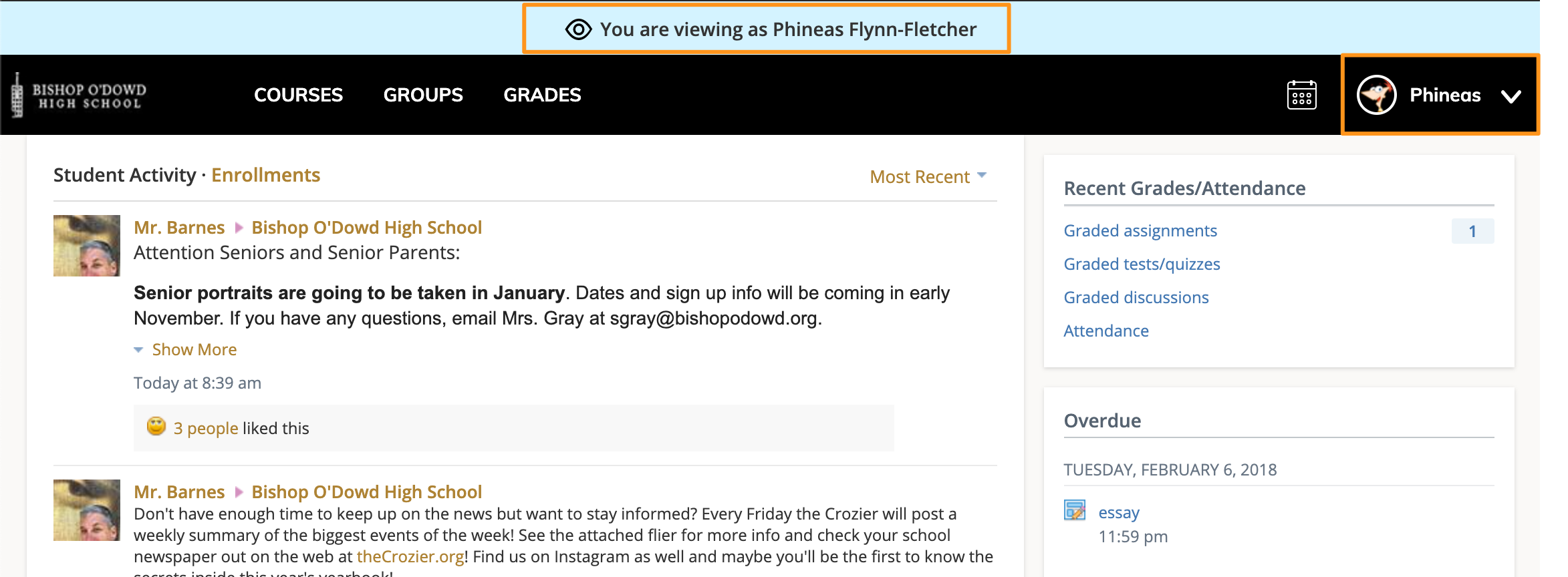Visit theCrozier.org link
This screenshot has width=1568, height=577.
tap(408, 556)
